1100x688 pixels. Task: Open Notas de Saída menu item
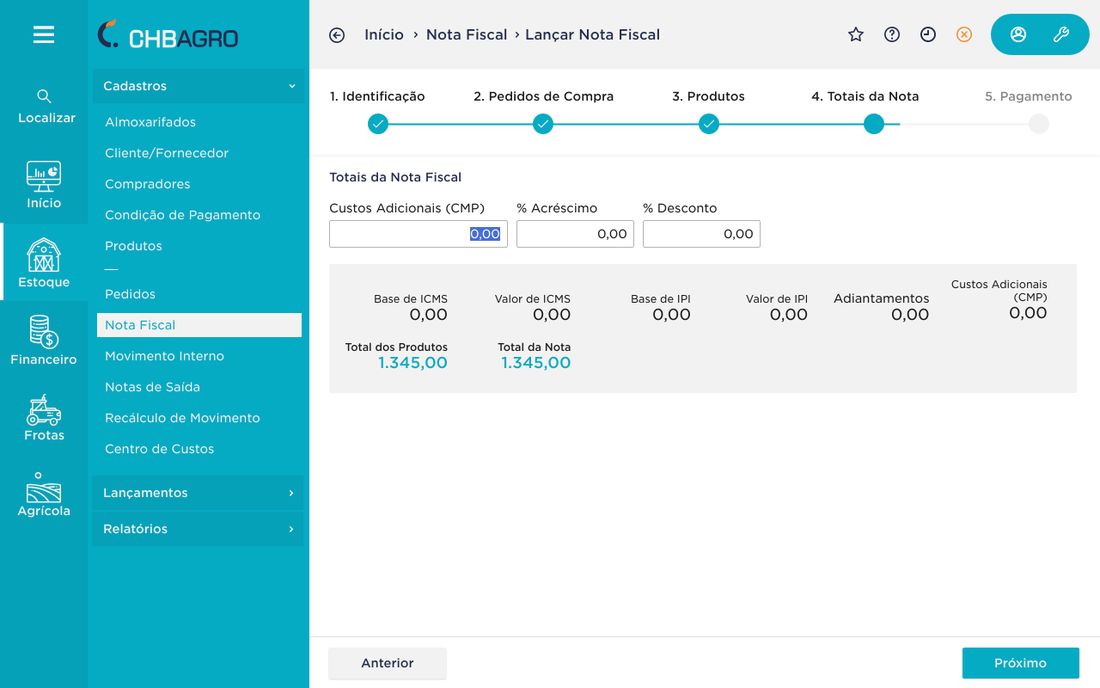[152, 387]
